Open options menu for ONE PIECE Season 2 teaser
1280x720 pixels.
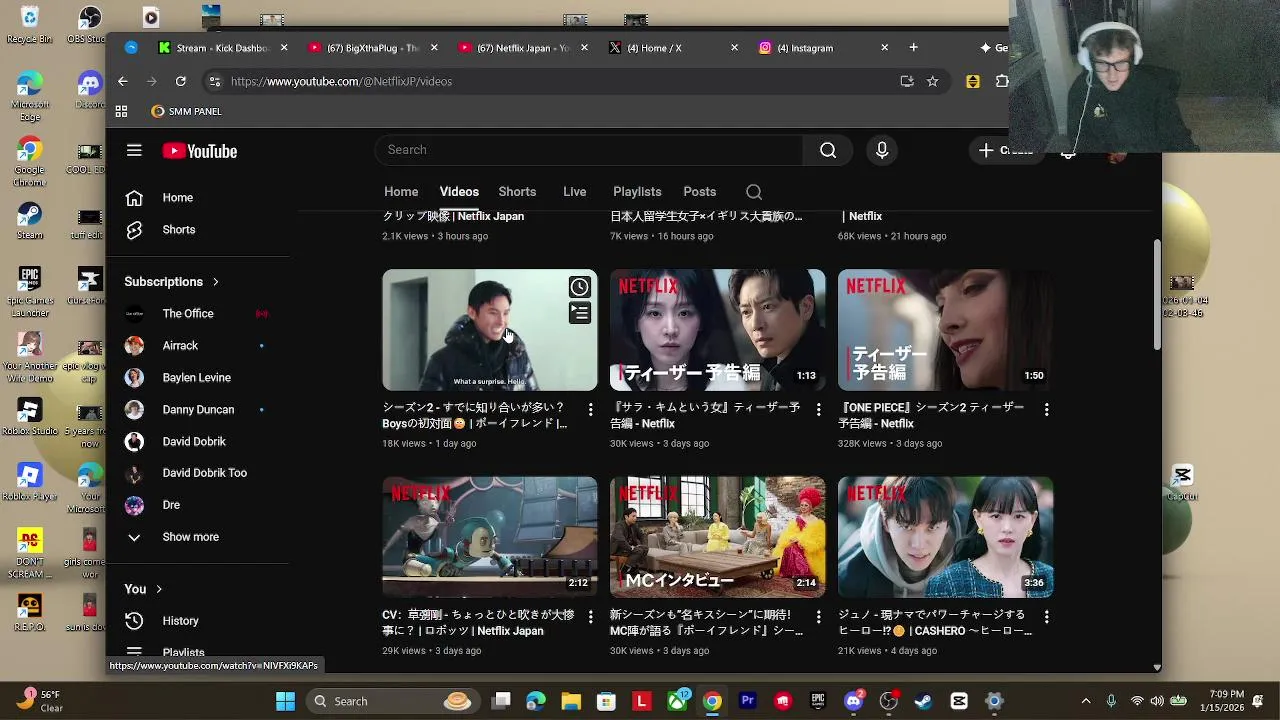(1046, 410)
